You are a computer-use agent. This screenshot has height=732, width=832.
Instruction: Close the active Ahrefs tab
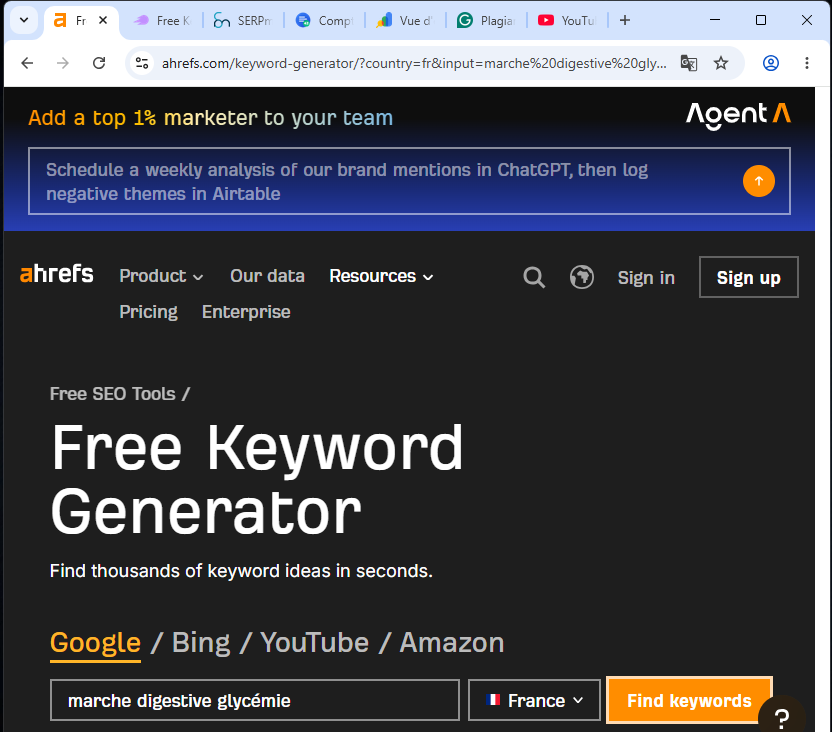click(x=103, y=20)
